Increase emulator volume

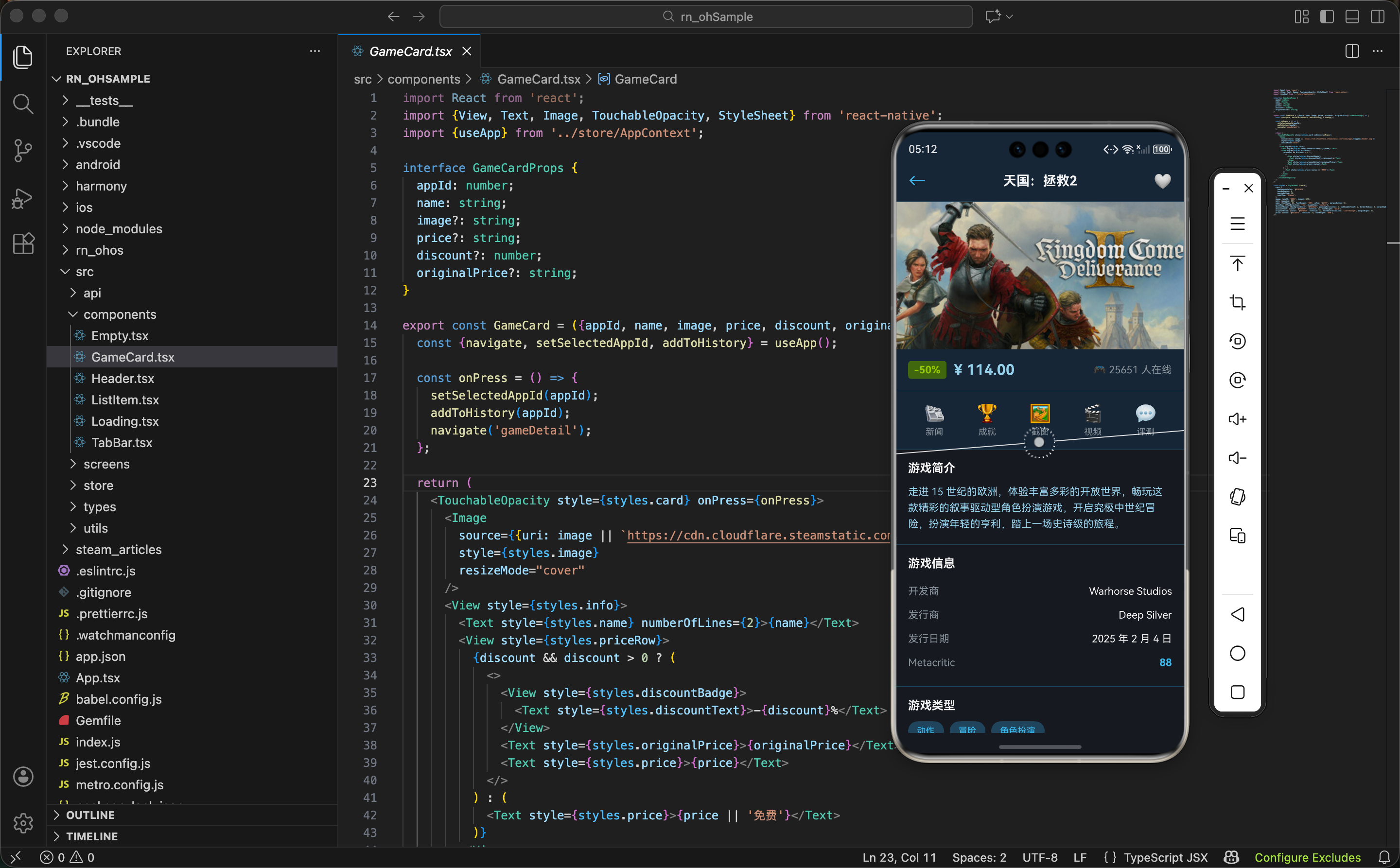[1238, 419]
